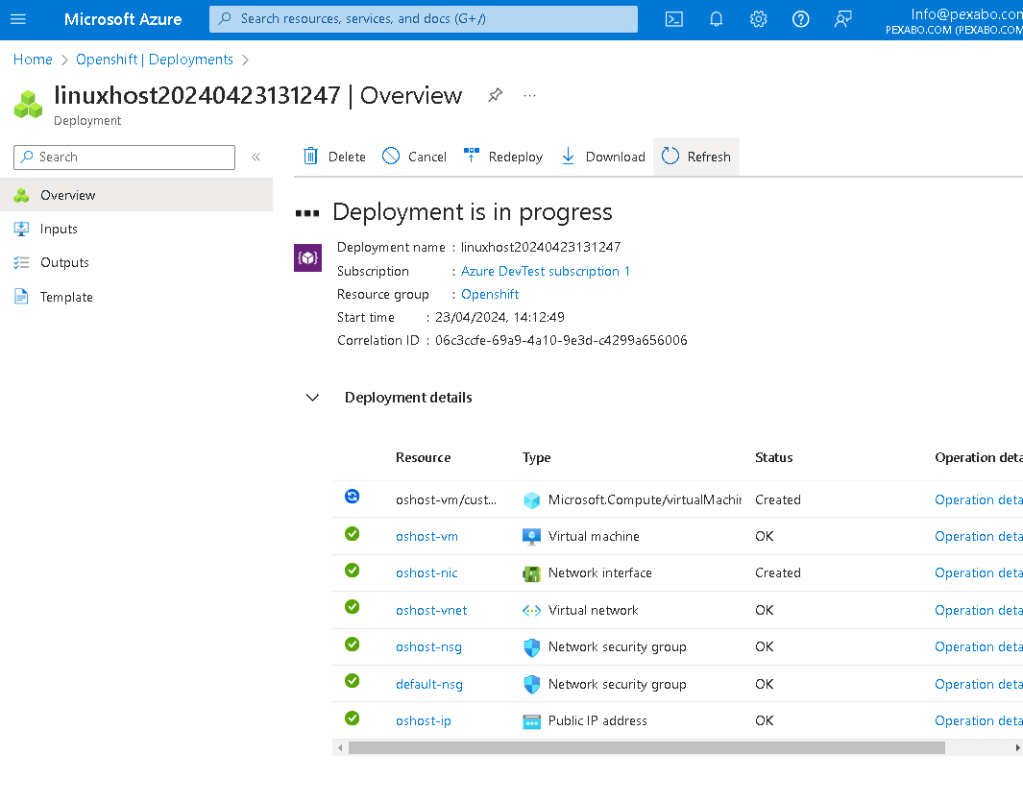The width and height of the screenshot is (1023, 803).
Task: Open the oshost-vm resource link
Action: 427,537
